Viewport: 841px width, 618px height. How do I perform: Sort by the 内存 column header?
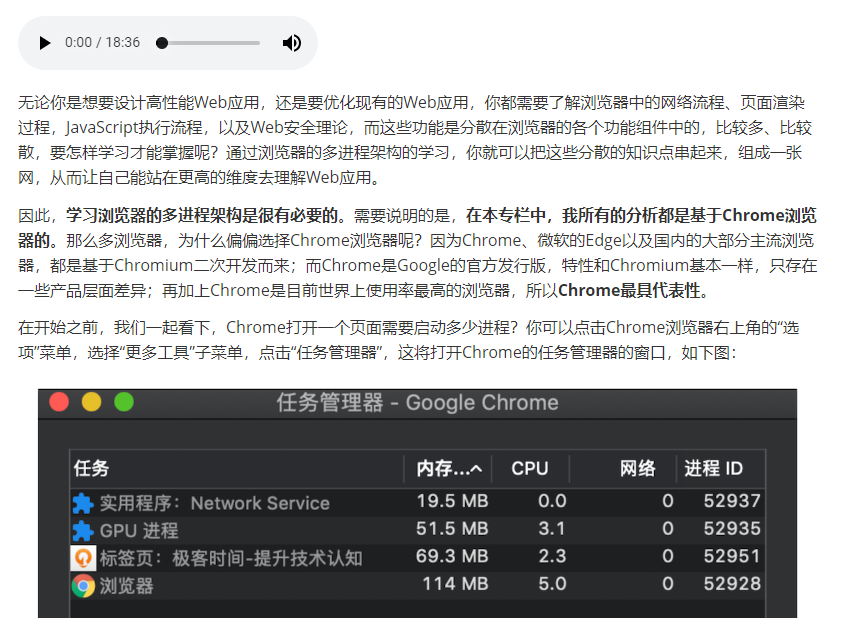448,468
